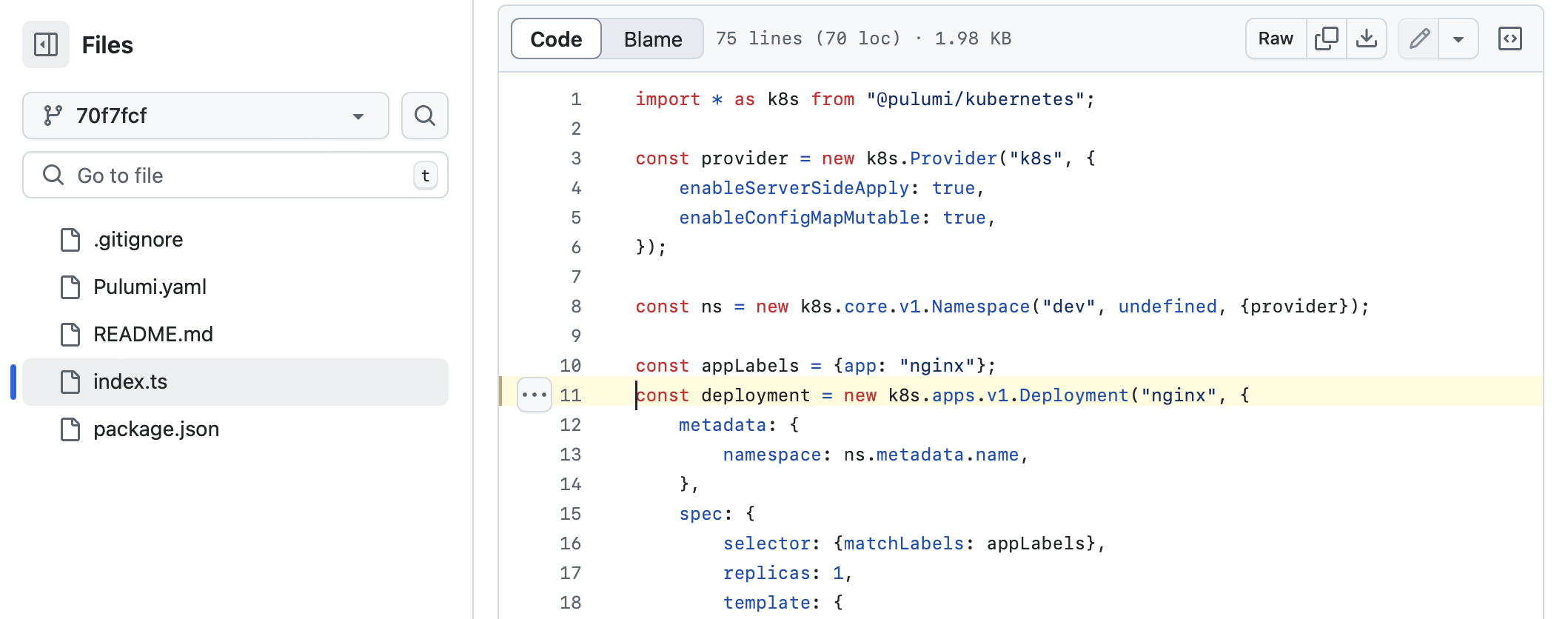The height and width of the screenshot is (619, 1568).
Task: Open package.json in file tree
Action: click(x=235, y=429)
